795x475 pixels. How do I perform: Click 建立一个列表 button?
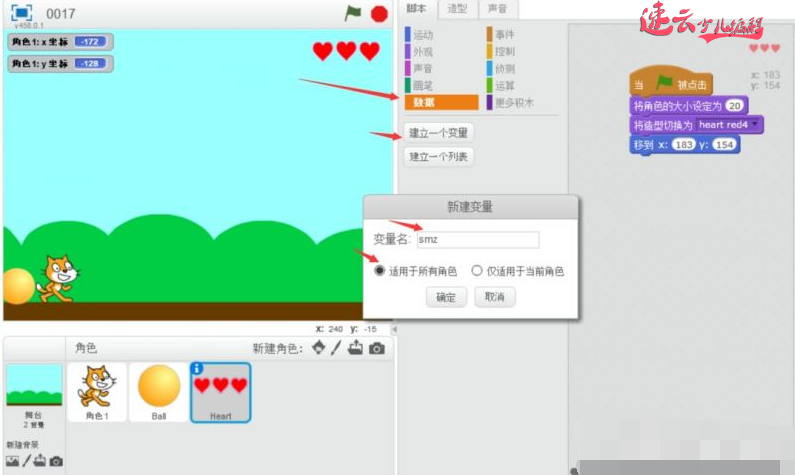(439, 157)
